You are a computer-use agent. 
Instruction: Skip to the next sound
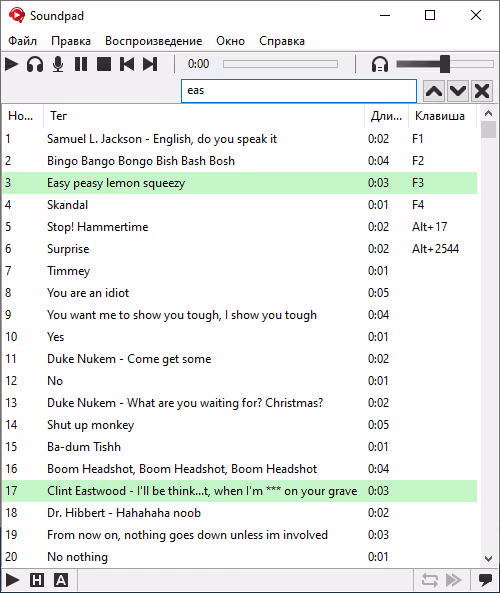(150, 64)
